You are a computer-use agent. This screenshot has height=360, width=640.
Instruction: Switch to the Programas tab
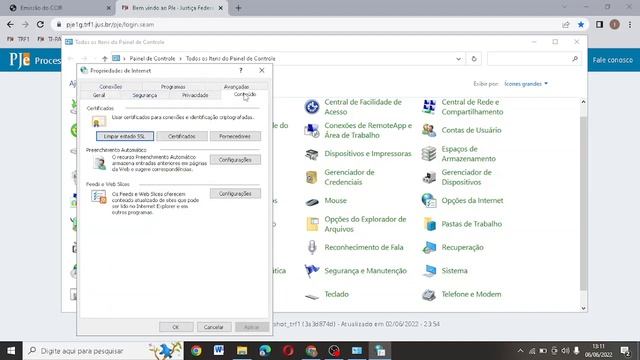point(173,87)
